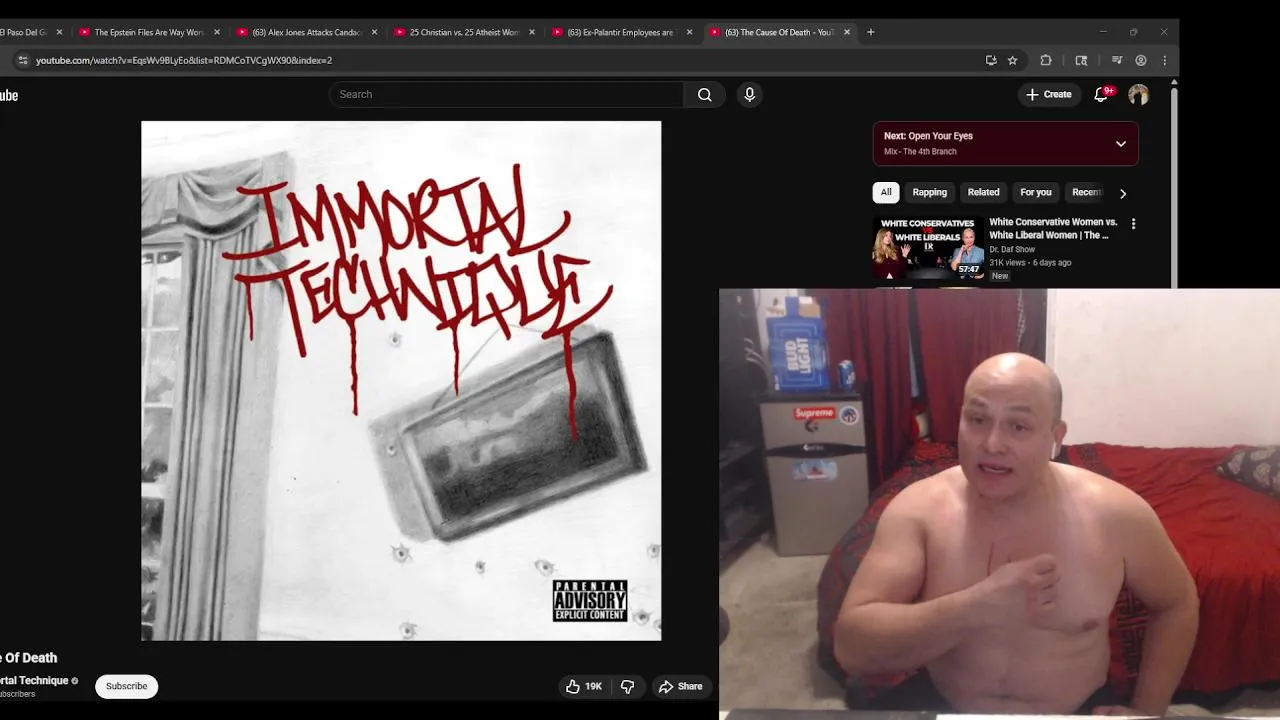Viewport: 1280px width, 720px height.
Task: Open the account avatar menu
Action: pos(1138,95)
